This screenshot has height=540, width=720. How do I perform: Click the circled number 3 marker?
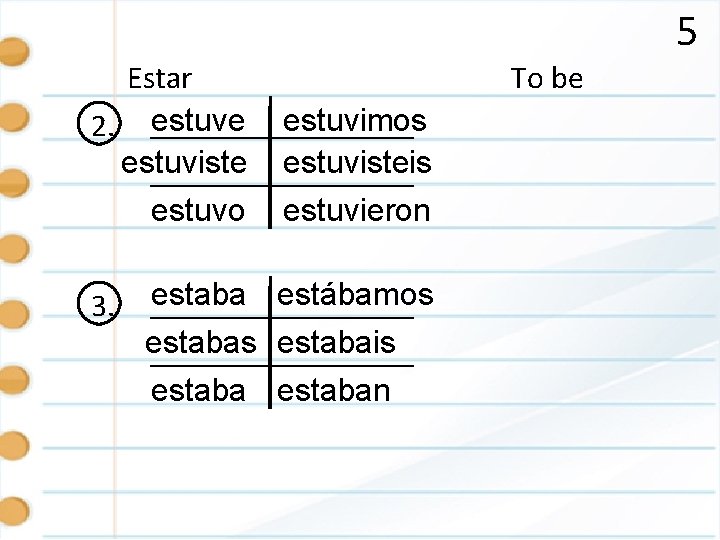99,303
